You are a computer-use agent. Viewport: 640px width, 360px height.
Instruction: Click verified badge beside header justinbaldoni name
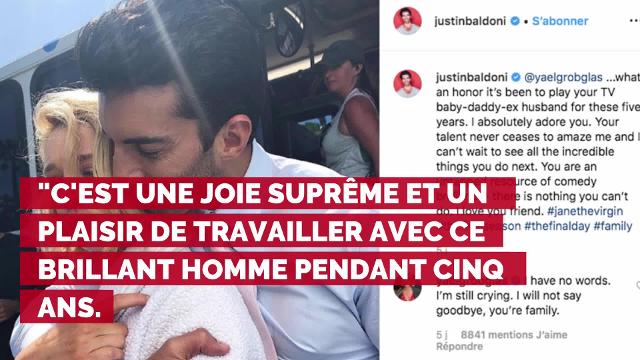click(515, 21)
